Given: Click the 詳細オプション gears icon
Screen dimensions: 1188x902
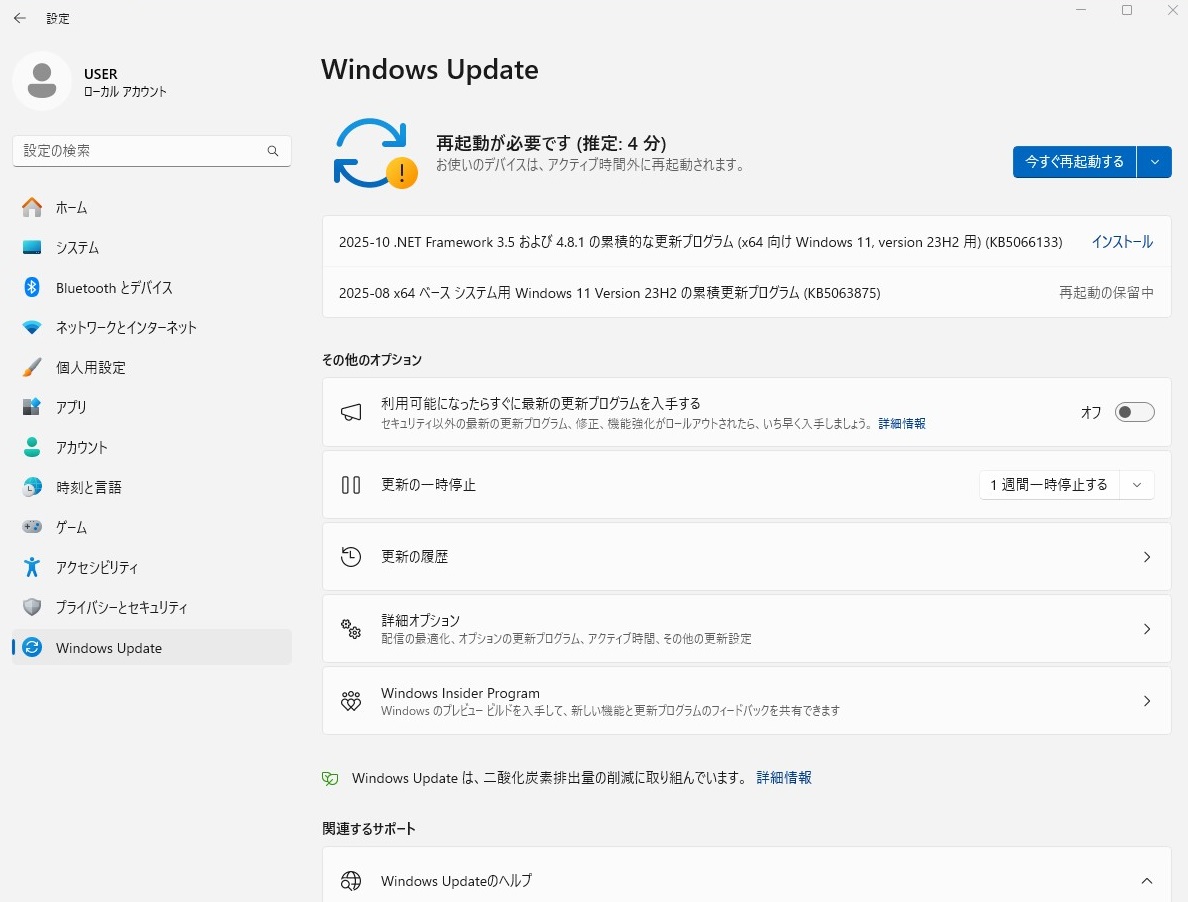Looking at the screenshot, I should point(351,629).
